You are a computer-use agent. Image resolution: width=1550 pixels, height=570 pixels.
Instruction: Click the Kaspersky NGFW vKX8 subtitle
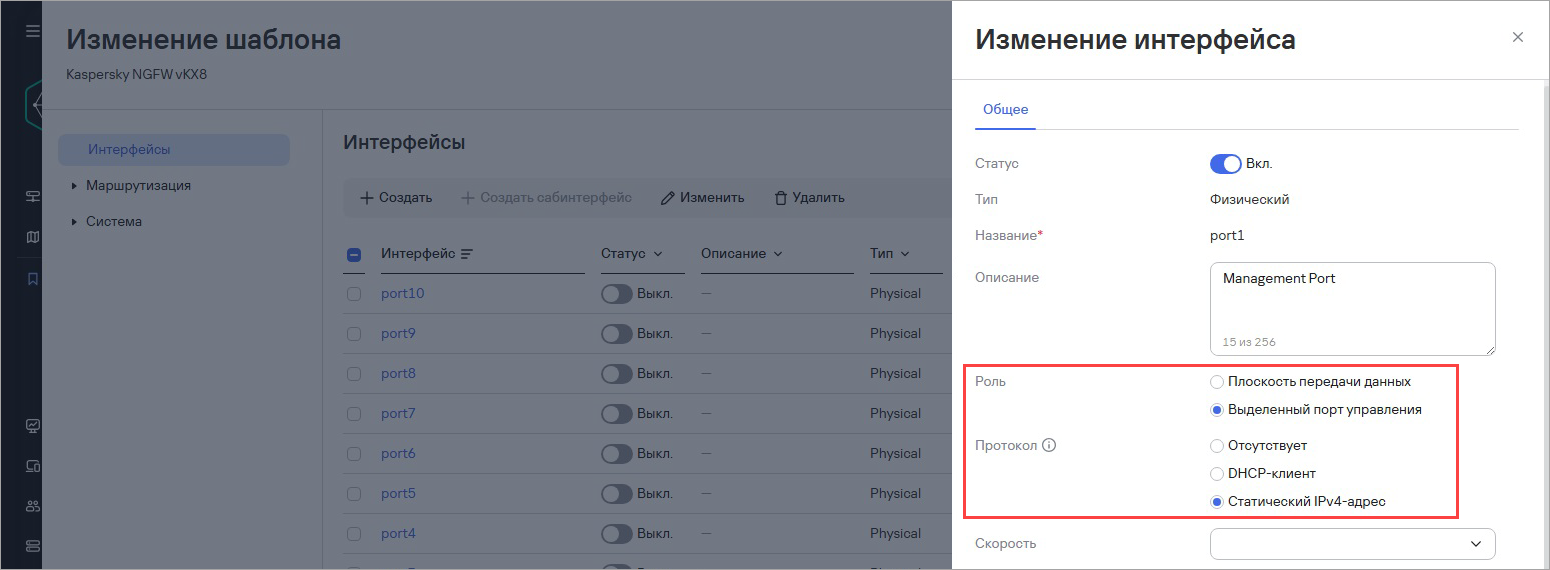click(x=136, y=75)
